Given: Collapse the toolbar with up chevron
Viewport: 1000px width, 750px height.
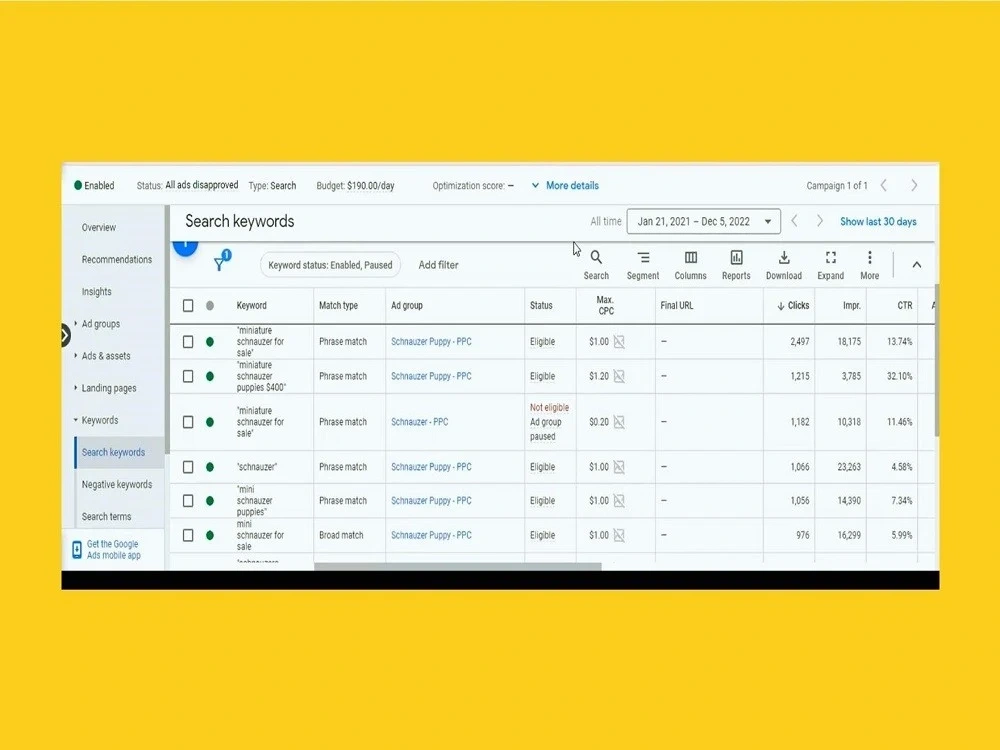Looking at the screenshot, I should (x=916, y=265).
